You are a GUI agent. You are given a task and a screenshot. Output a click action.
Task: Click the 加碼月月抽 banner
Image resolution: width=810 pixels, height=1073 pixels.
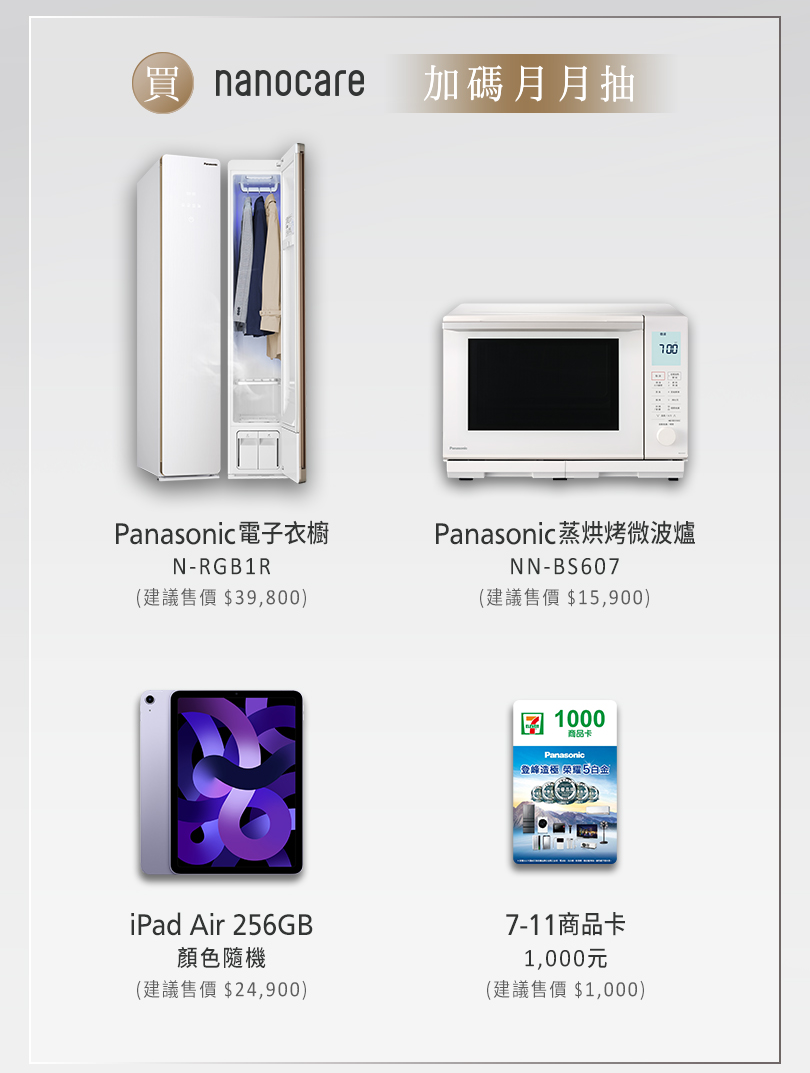pyautogui.click(x=531, y=83)
